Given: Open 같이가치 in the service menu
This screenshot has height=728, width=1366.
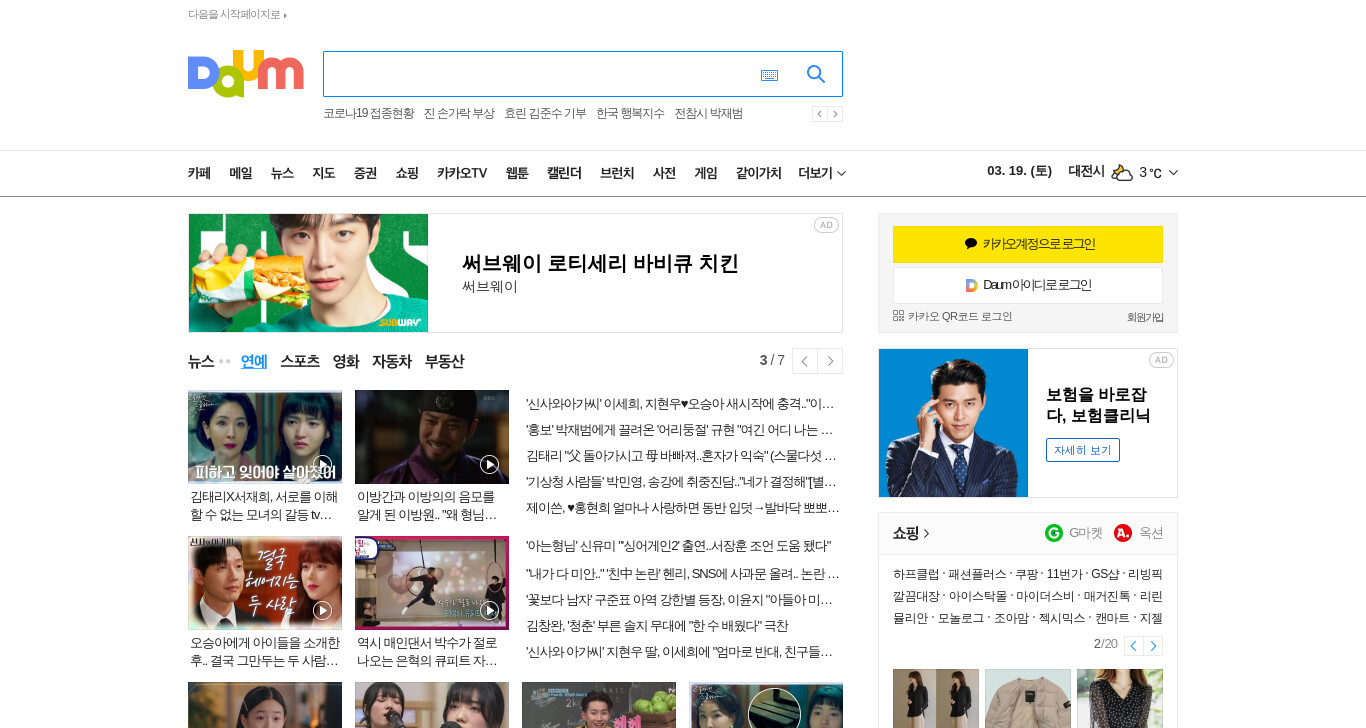Looking at the screenshot, I should (x=759, y=173).
